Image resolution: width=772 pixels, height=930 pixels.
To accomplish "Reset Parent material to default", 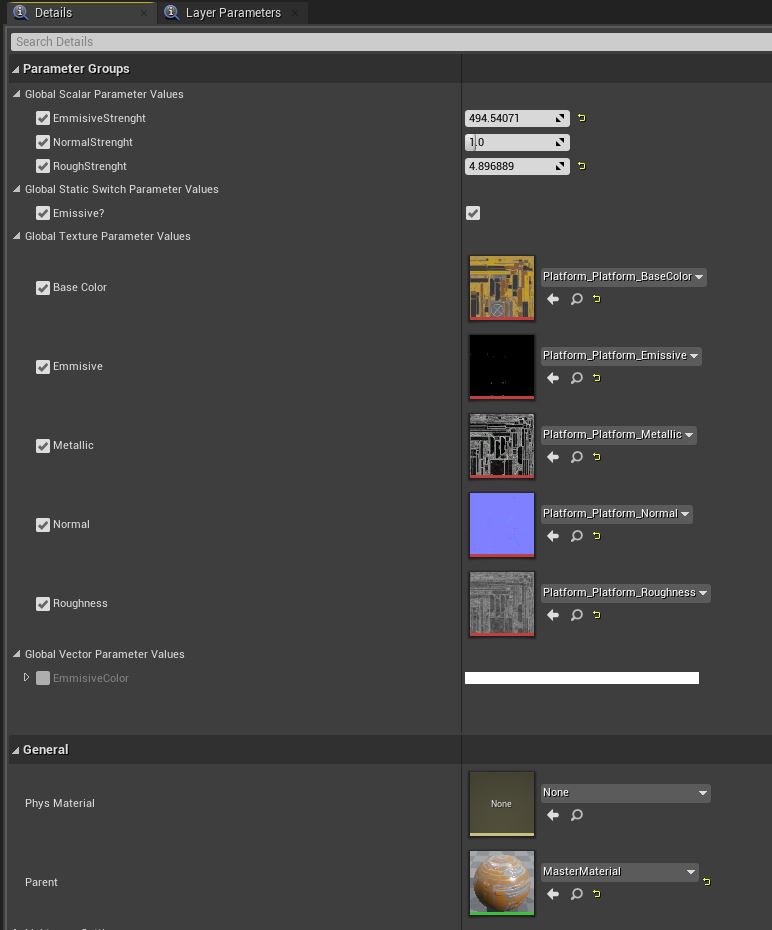I will click(x=597, y=894).
